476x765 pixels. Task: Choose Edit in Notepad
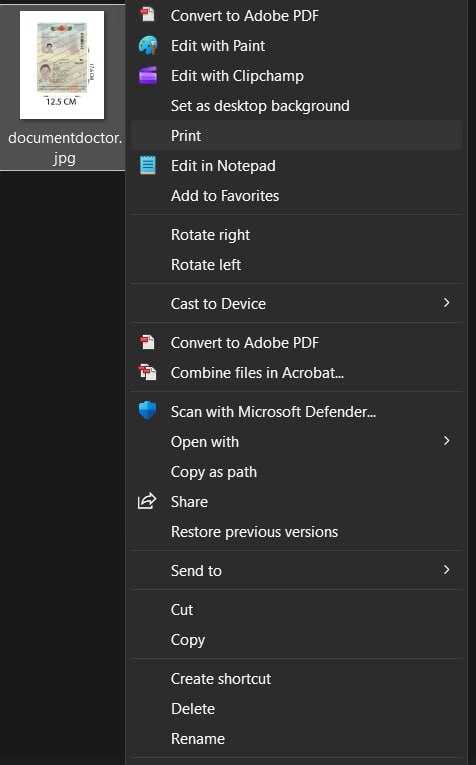pyautogui.click(x=297, y=166)
